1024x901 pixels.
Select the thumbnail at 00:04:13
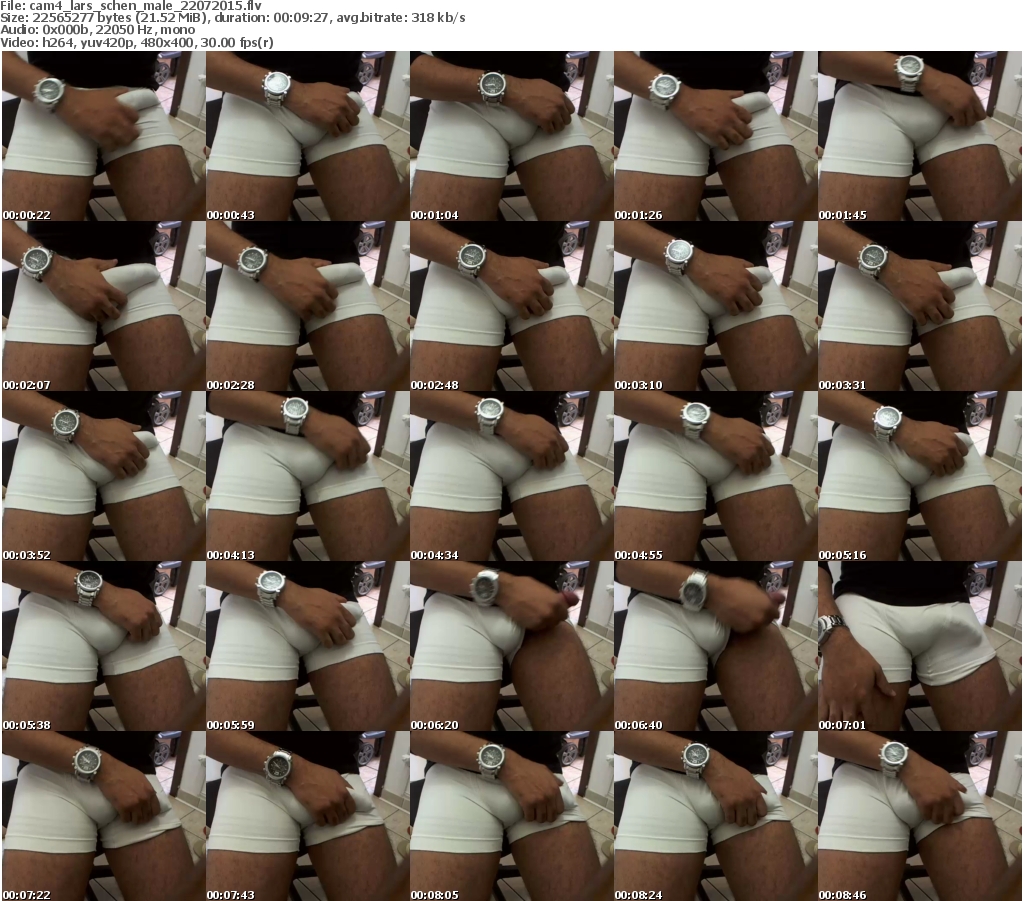[x=308, y=476]
